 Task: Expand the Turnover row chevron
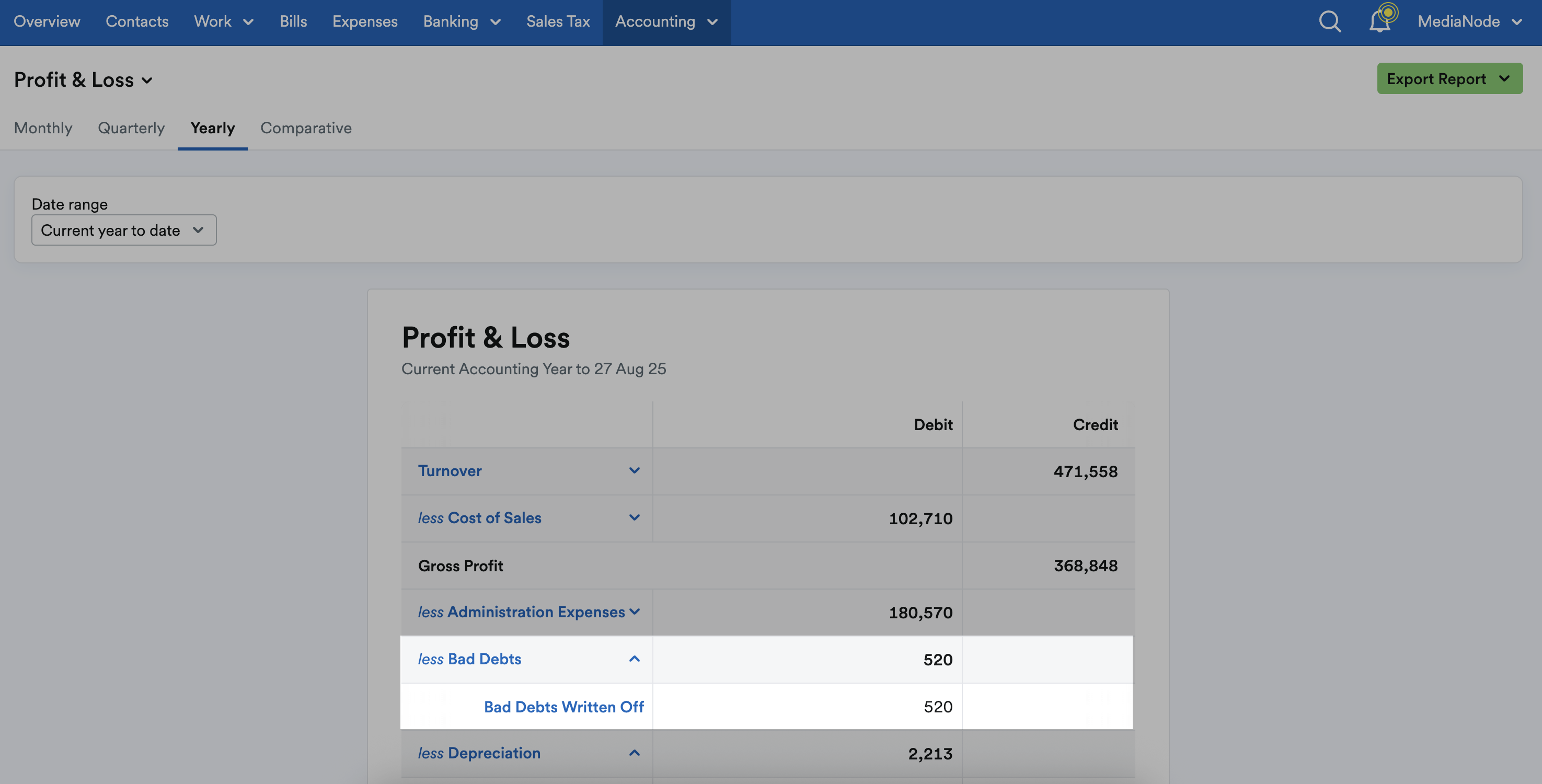tap(635, 470)
